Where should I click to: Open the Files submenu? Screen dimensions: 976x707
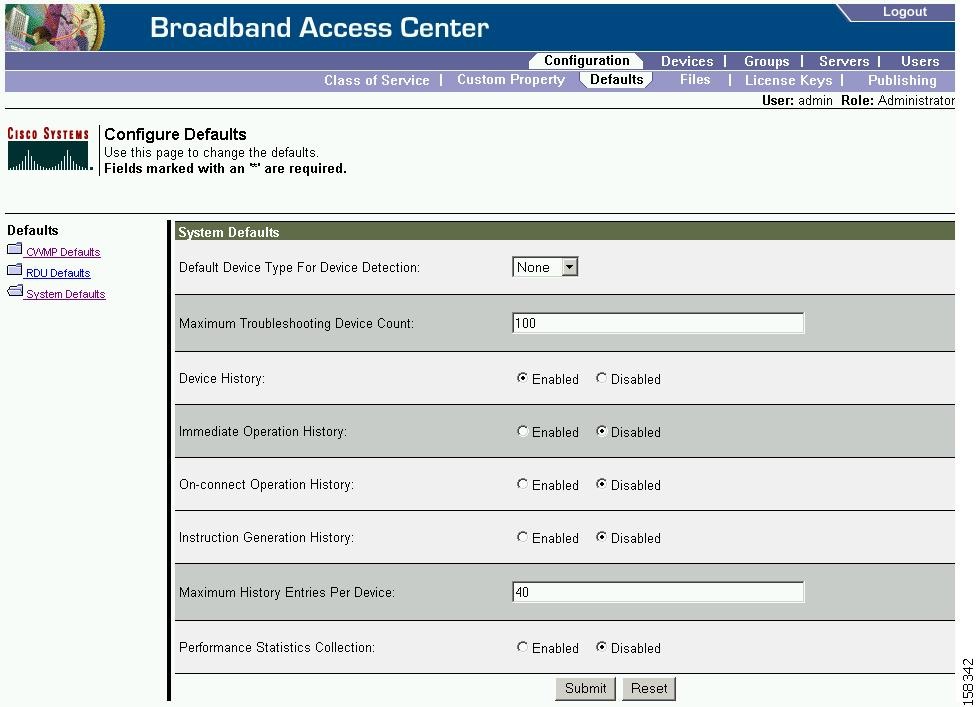[695, 80]
